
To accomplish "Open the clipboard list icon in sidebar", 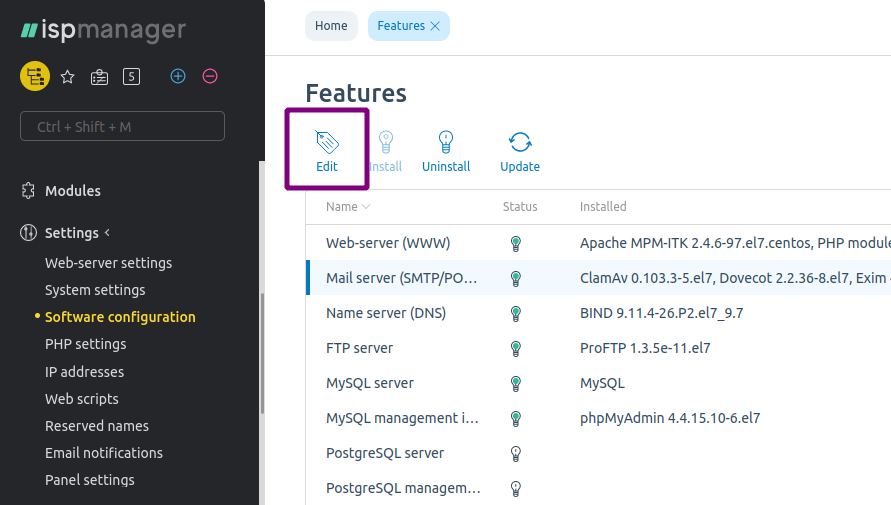I will [x=99, y=77].
